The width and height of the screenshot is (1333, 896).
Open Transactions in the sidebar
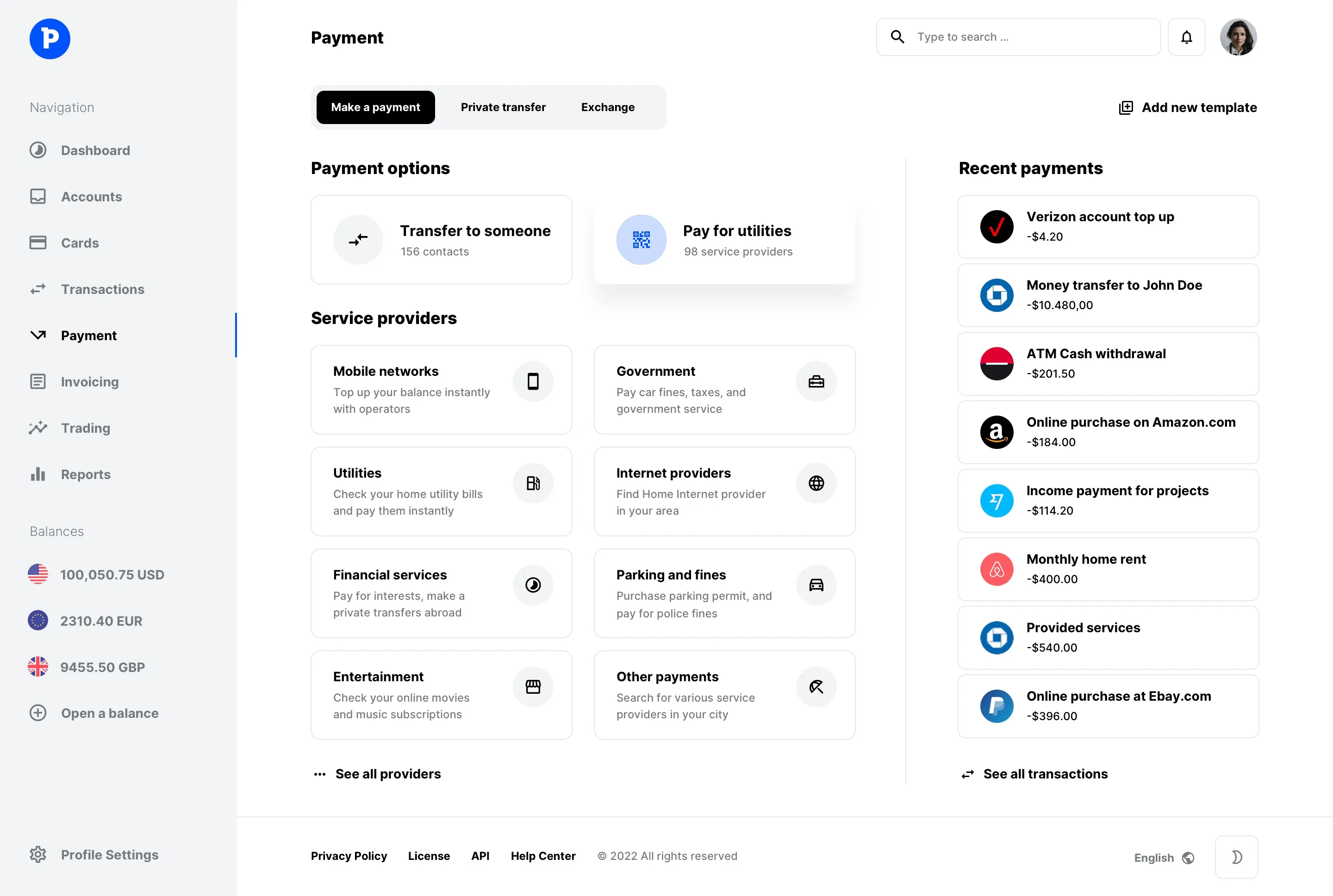(x=102, y=289)
